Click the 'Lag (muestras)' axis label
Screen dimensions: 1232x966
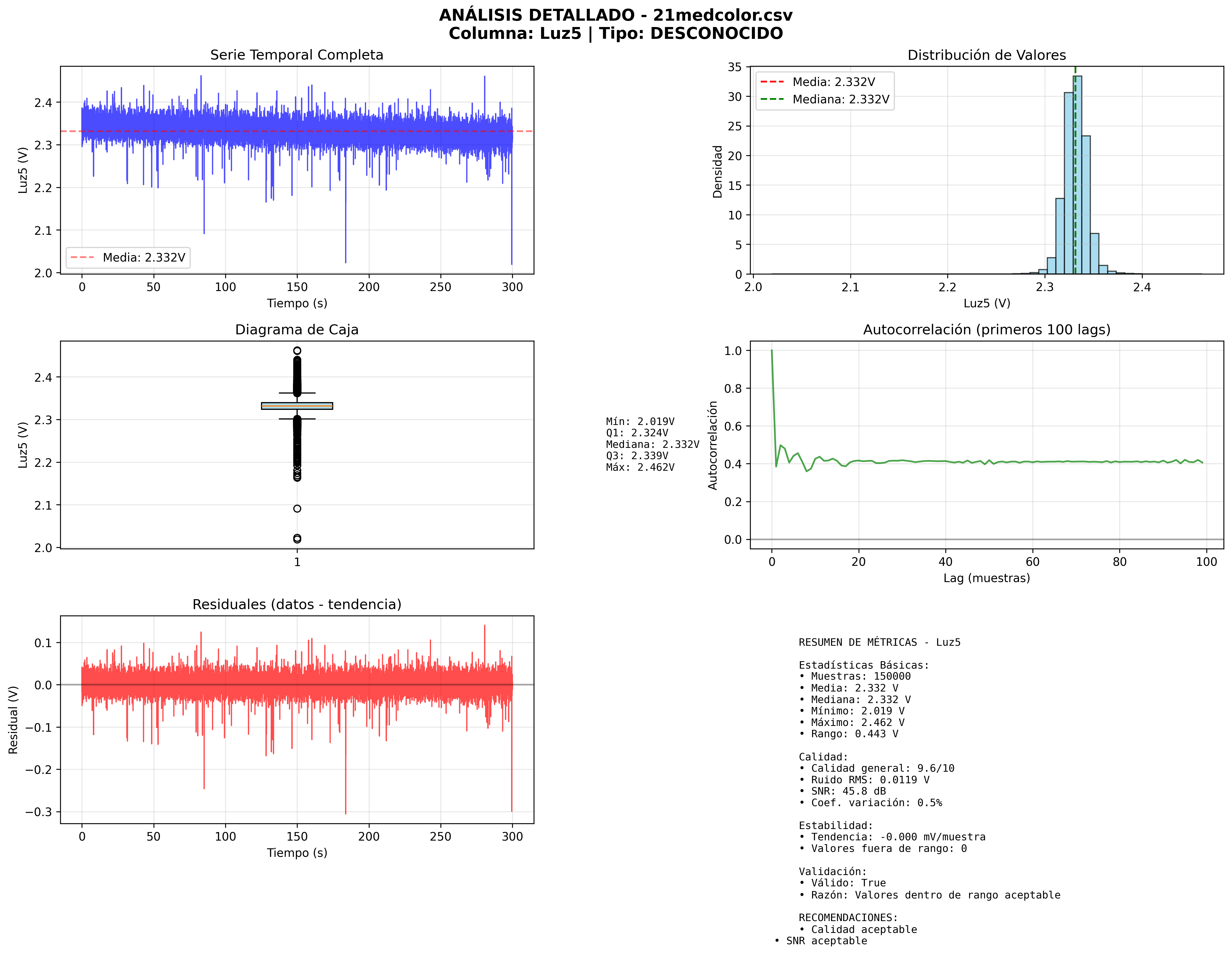click(x=986, y=578)
